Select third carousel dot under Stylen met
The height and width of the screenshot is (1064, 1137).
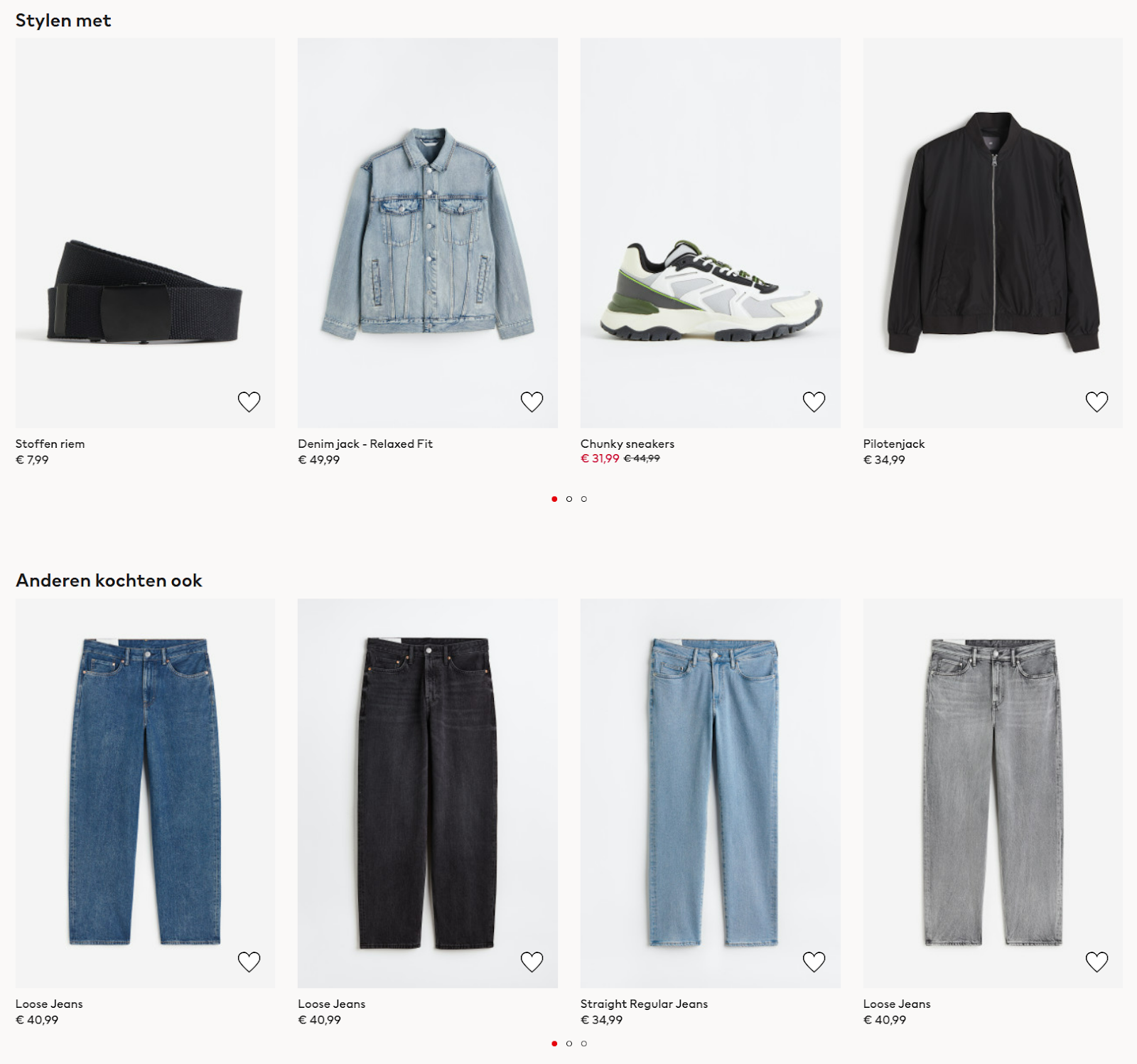coord(584,499)
